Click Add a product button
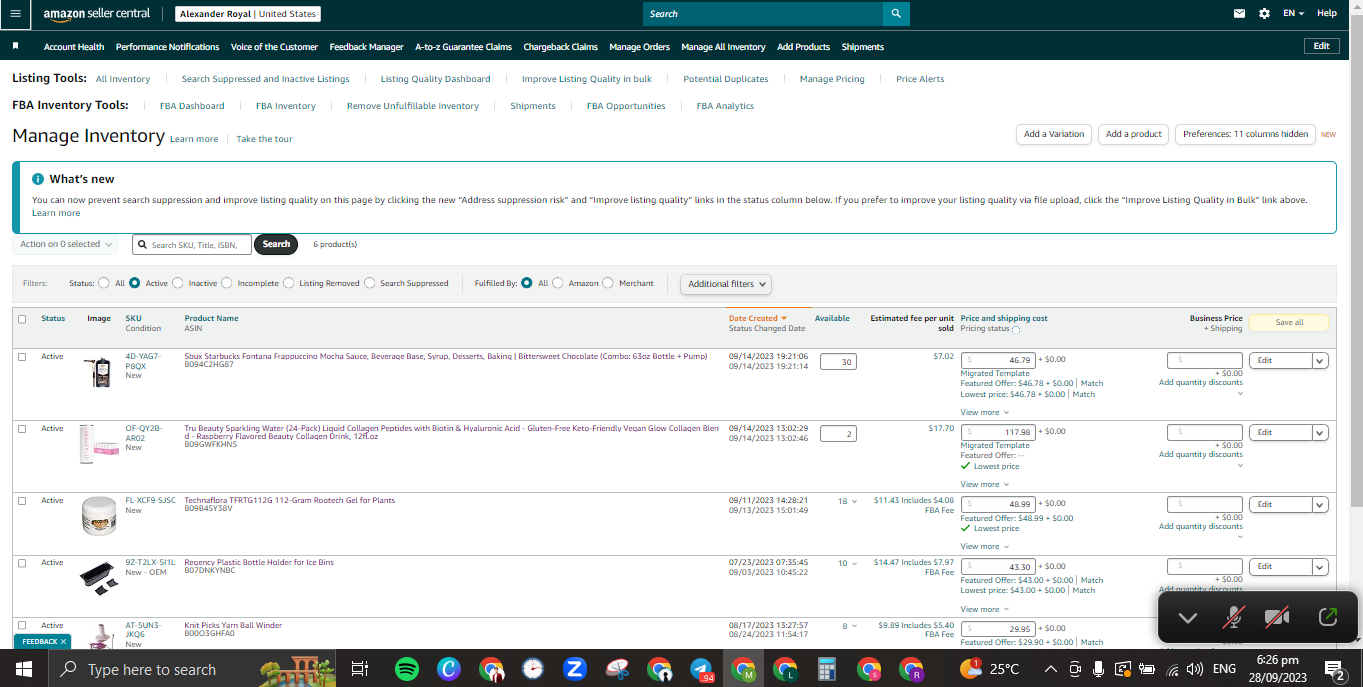Image resolution: width=1363 pixels, height=687 pixels. coord(1133,134)
